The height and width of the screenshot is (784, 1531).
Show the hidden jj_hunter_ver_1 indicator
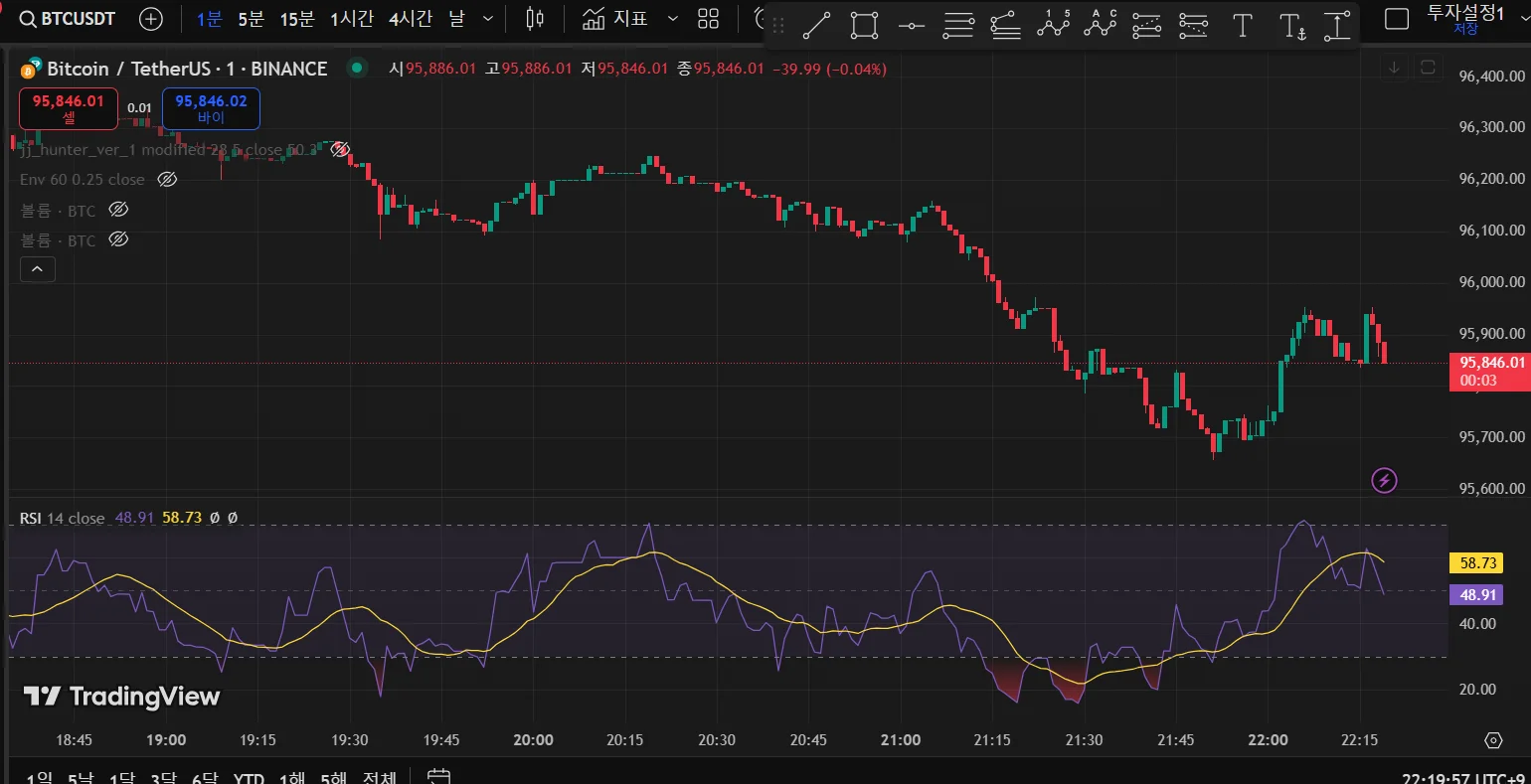pos(340,150)
